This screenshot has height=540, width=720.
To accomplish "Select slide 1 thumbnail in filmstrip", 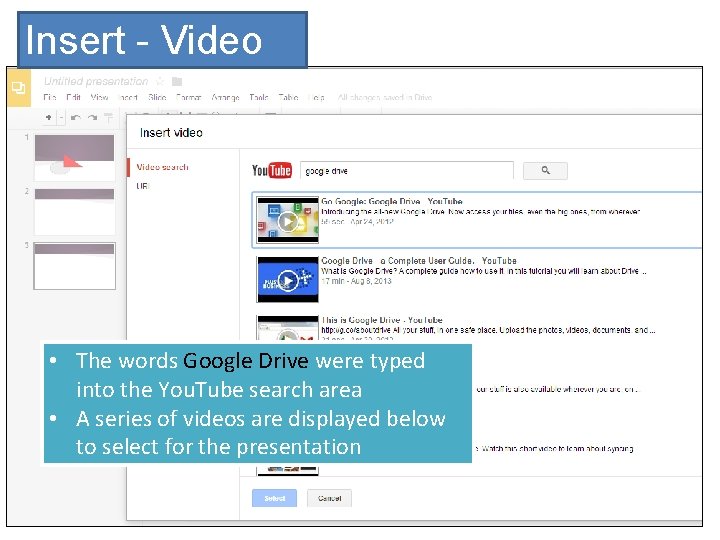I will (74, 158).
